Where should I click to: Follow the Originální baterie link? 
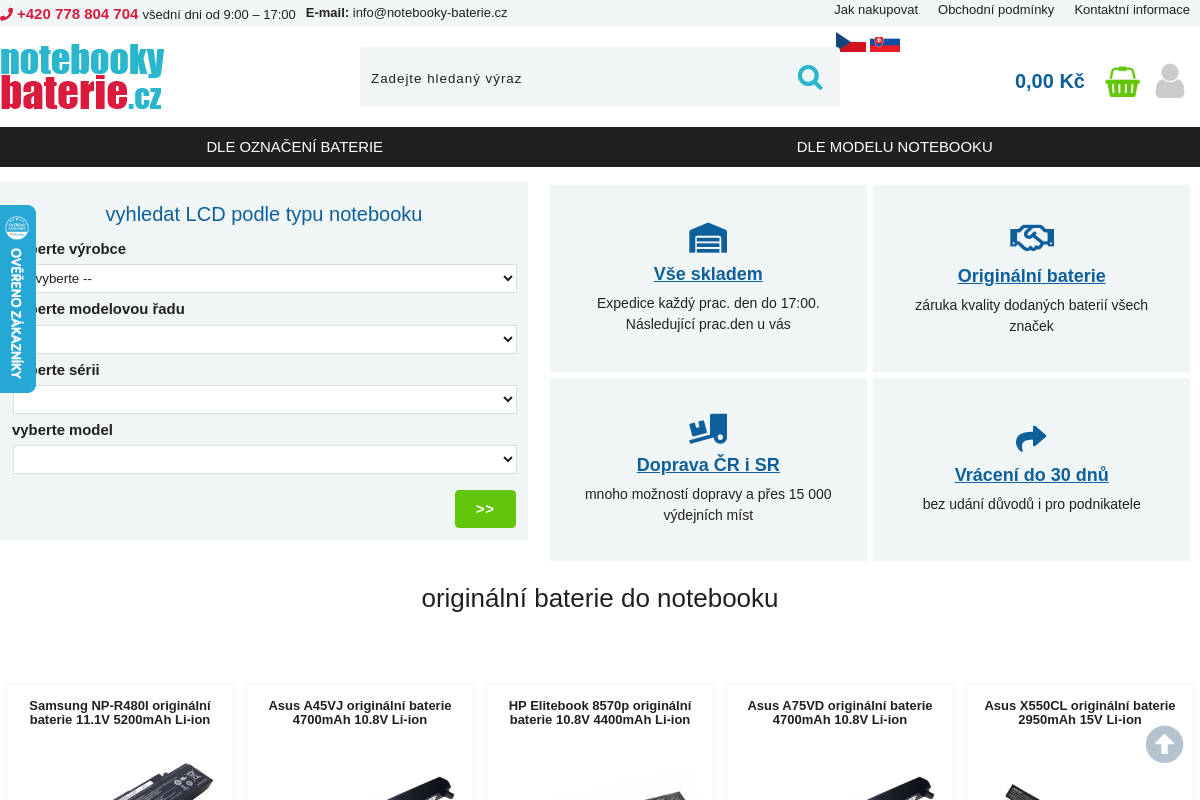1032,276
